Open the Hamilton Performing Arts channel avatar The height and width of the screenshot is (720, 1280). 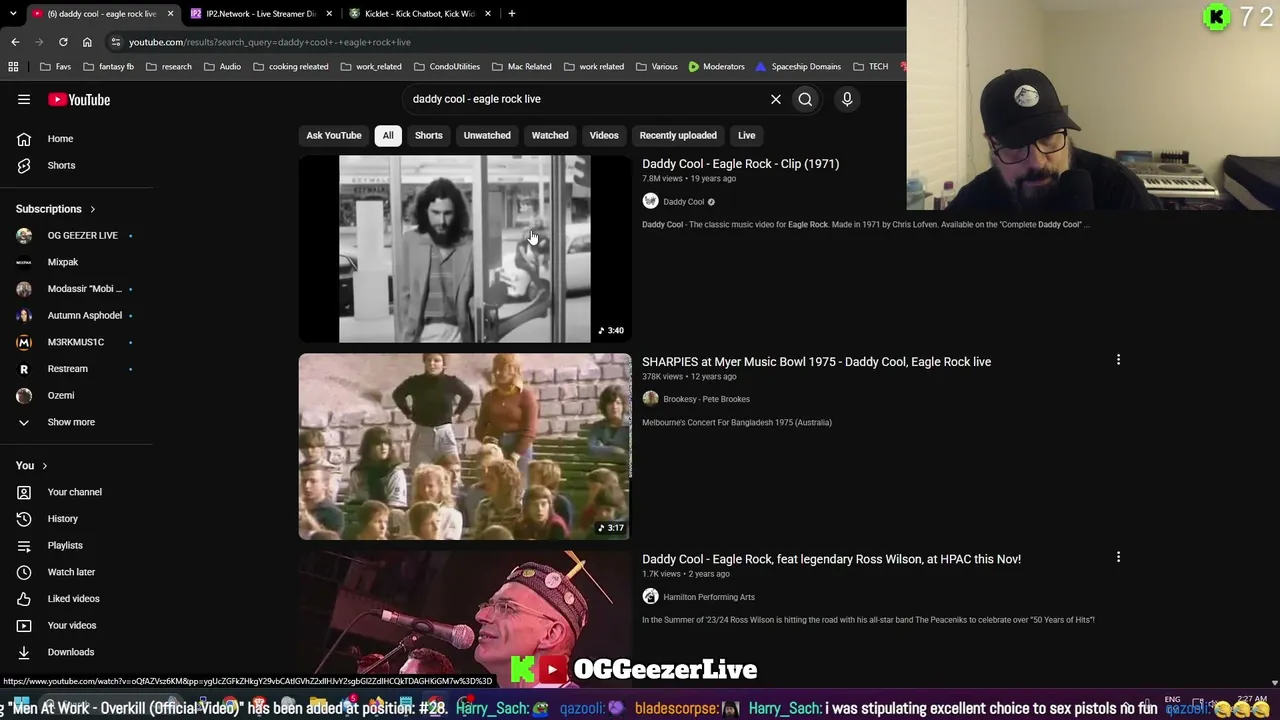pos(650,597)
